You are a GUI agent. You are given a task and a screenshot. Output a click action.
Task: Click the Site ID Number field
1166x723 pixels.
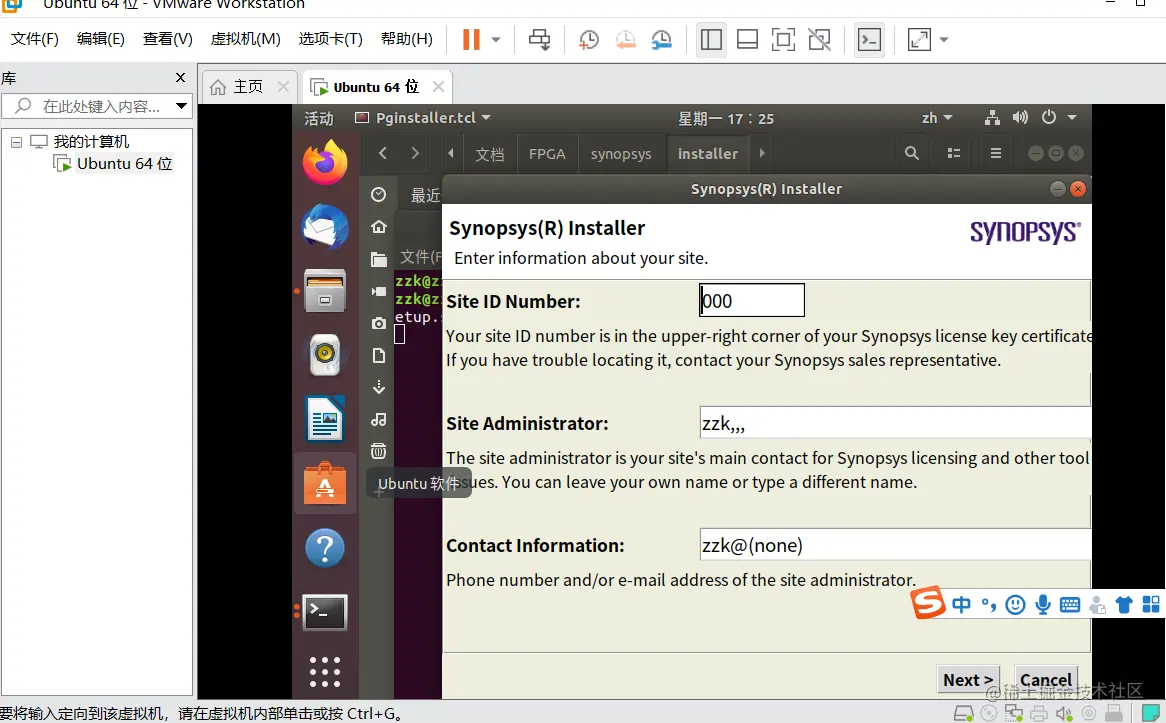point(752,301)
